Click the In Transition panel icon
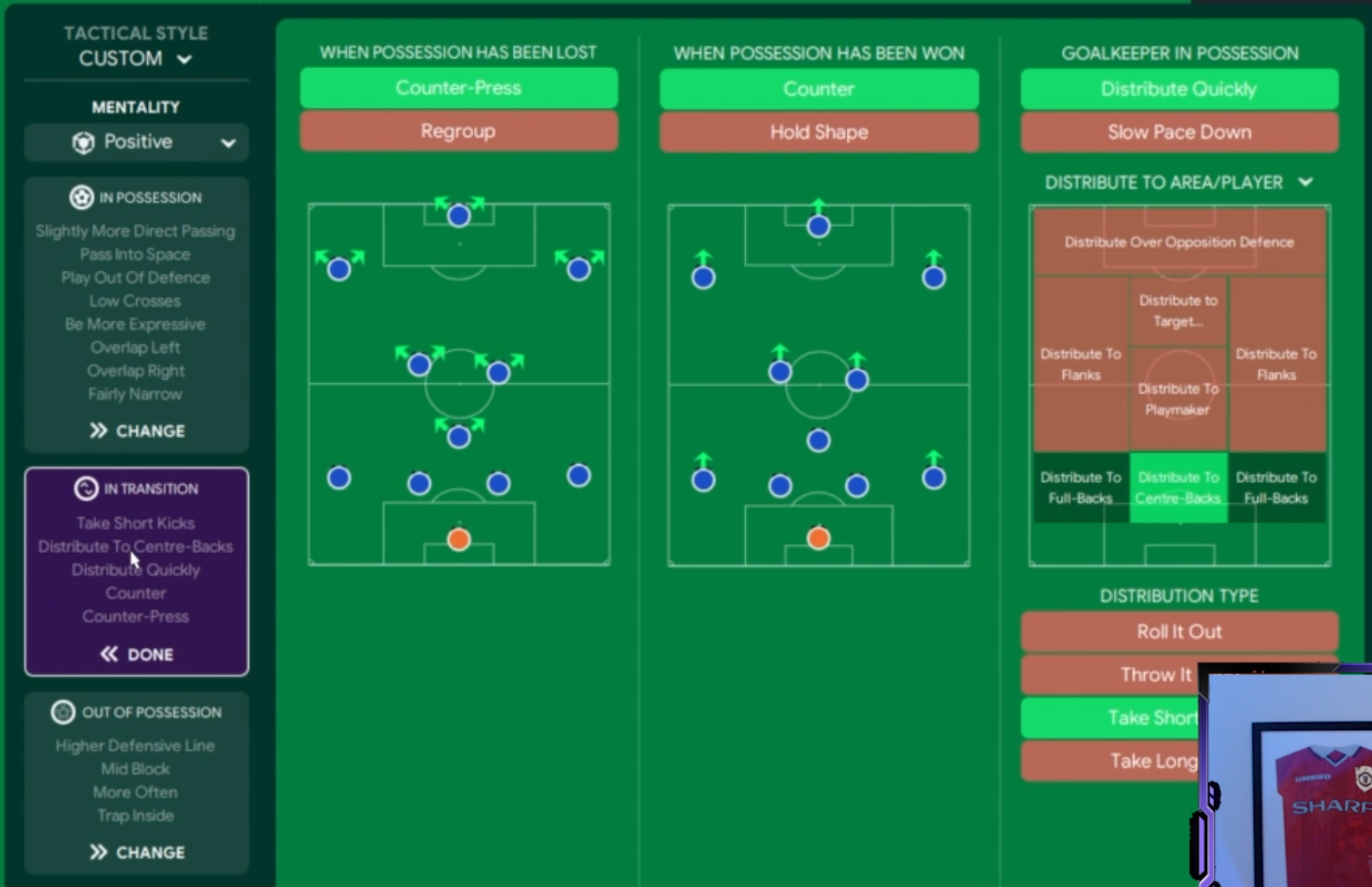 (x=85, y=488)
